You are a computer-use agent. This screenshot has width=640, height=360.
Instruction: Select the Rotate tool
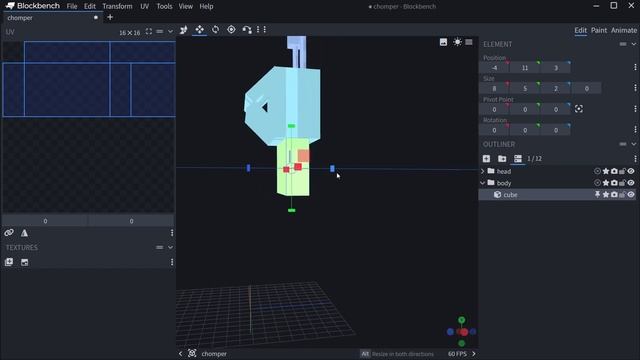click(x=216, y=29)
